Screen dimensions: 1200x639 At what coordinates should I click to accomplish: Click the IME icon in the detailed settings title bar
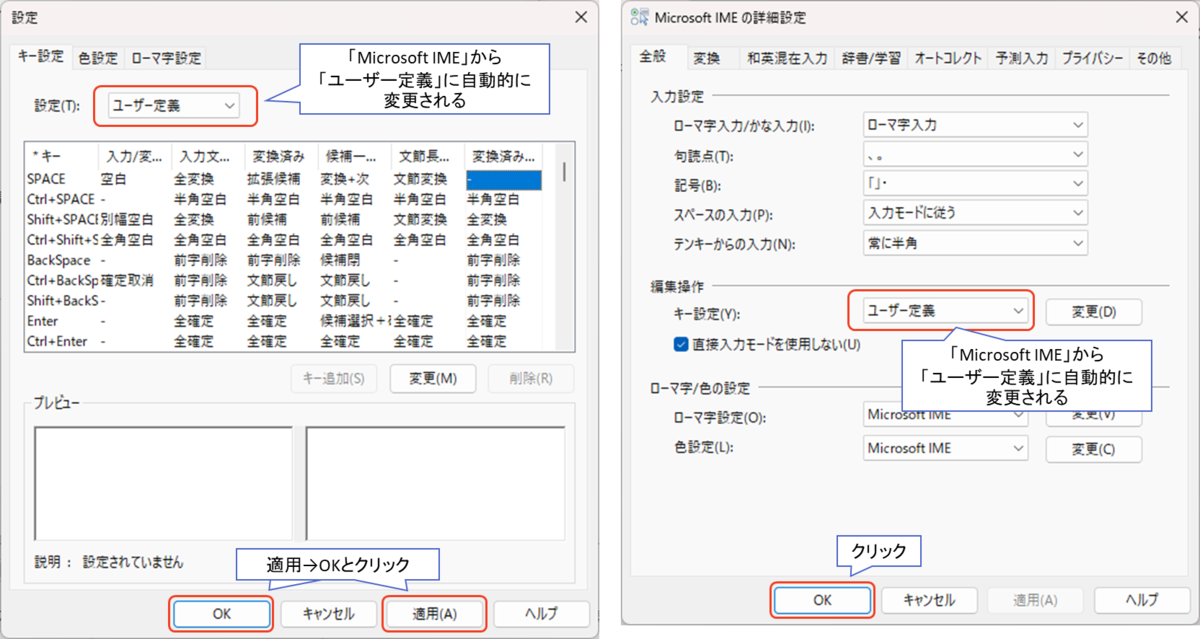pyautogui.click(x=638, y=18)
